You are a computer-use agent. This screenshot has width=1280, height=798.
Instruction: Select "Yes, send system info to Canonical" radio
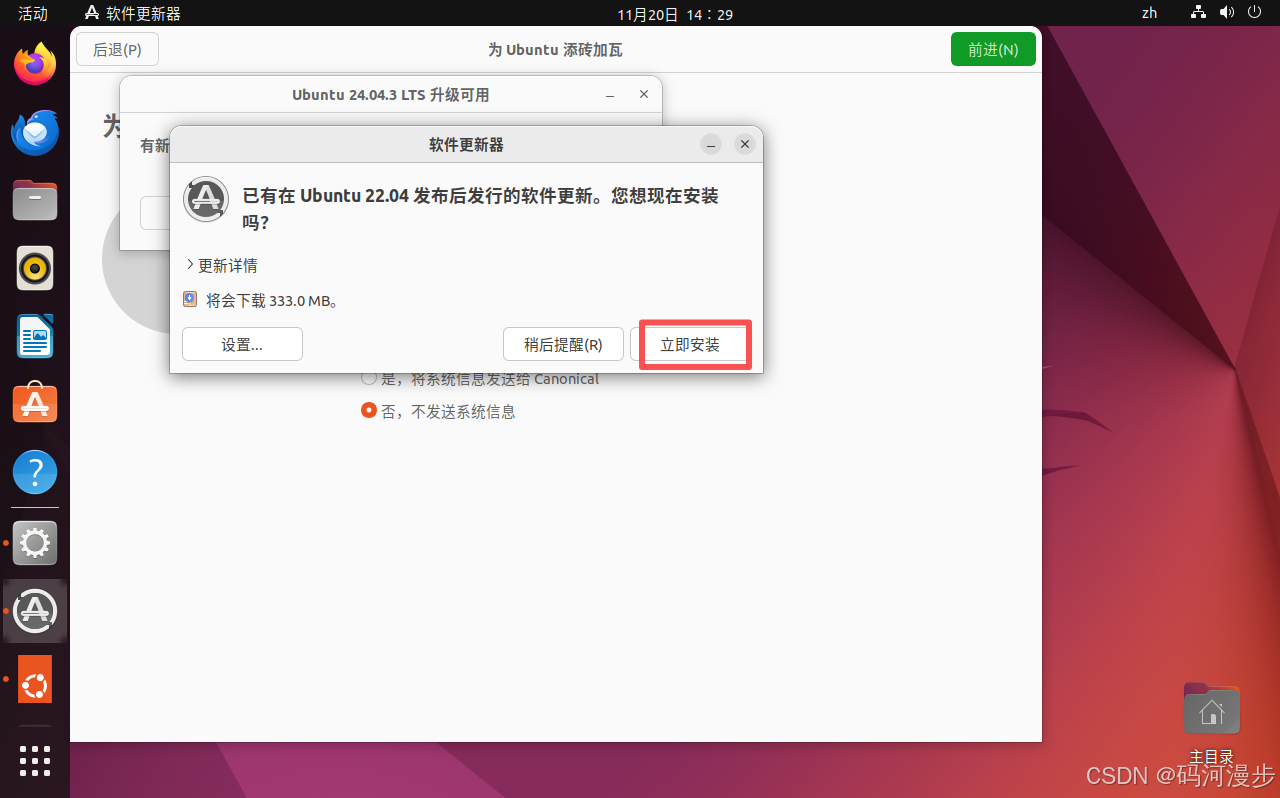coord(369,378)
